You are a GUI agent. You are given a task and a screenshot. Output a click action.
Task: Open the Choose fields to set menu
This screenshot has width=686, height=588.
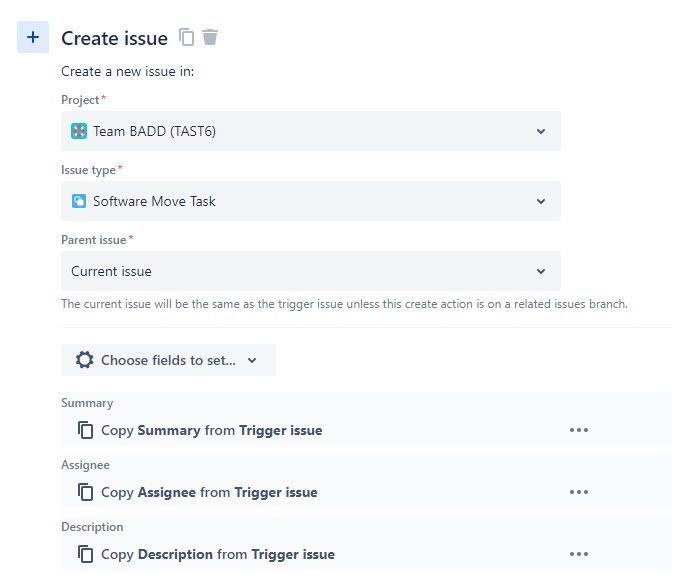point(168,360)
